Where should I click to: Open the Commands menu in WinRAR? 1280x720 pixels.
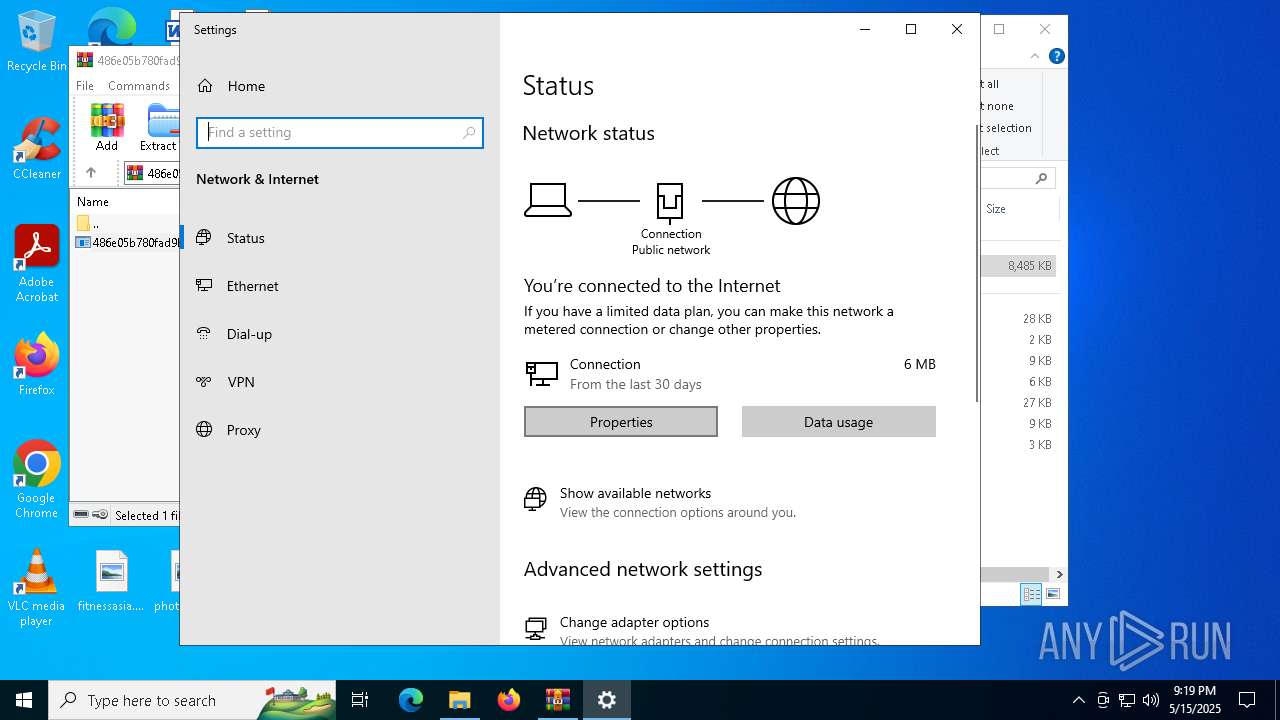[x=139, y=86]
